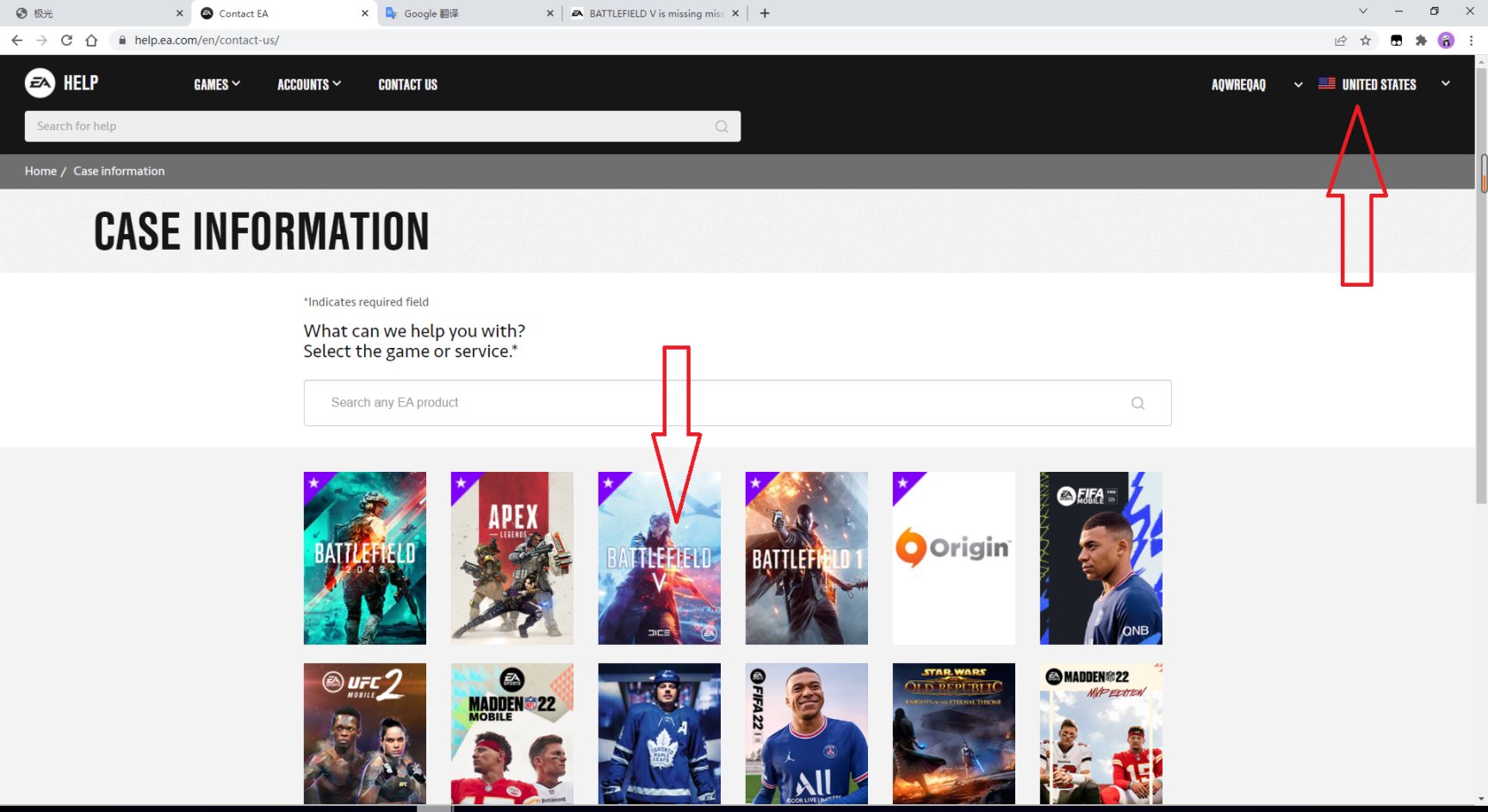This screenshot has height=812, width=1488.
Task: Click the EA Help logo
Action: [61, 83]
